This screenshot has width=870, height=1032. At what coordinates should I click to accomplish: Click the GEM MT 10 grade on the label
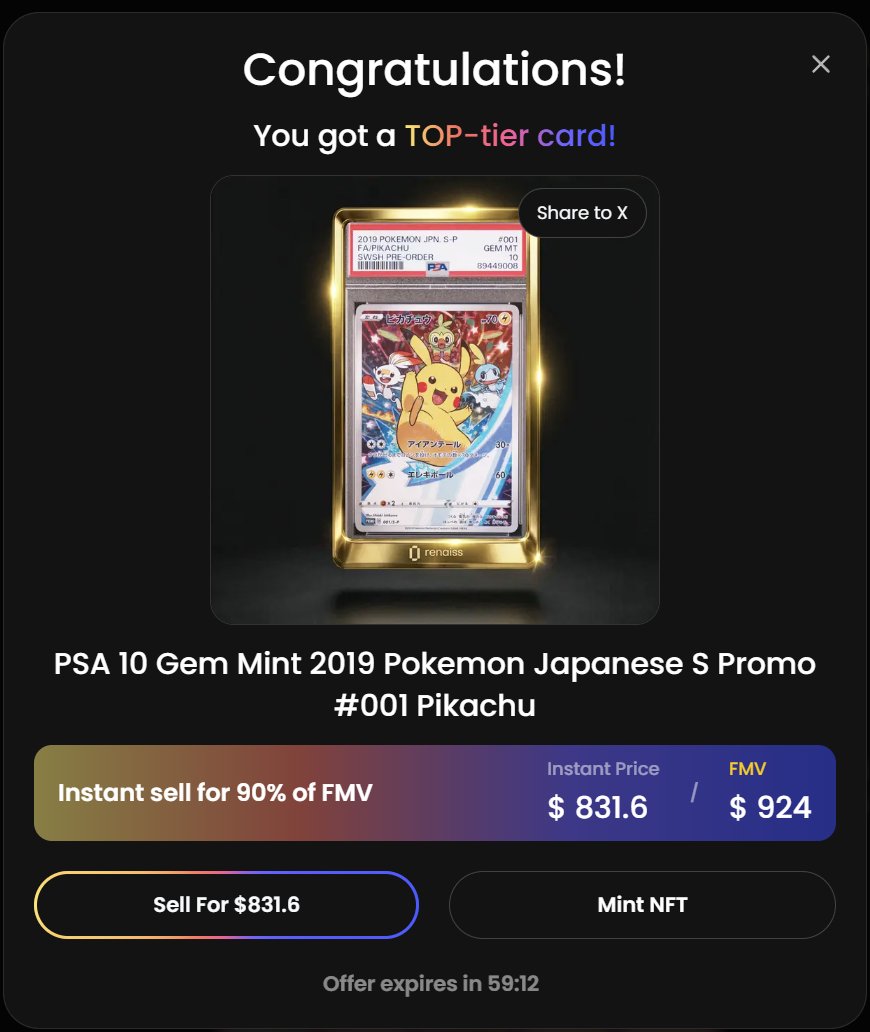coord(501,253)
